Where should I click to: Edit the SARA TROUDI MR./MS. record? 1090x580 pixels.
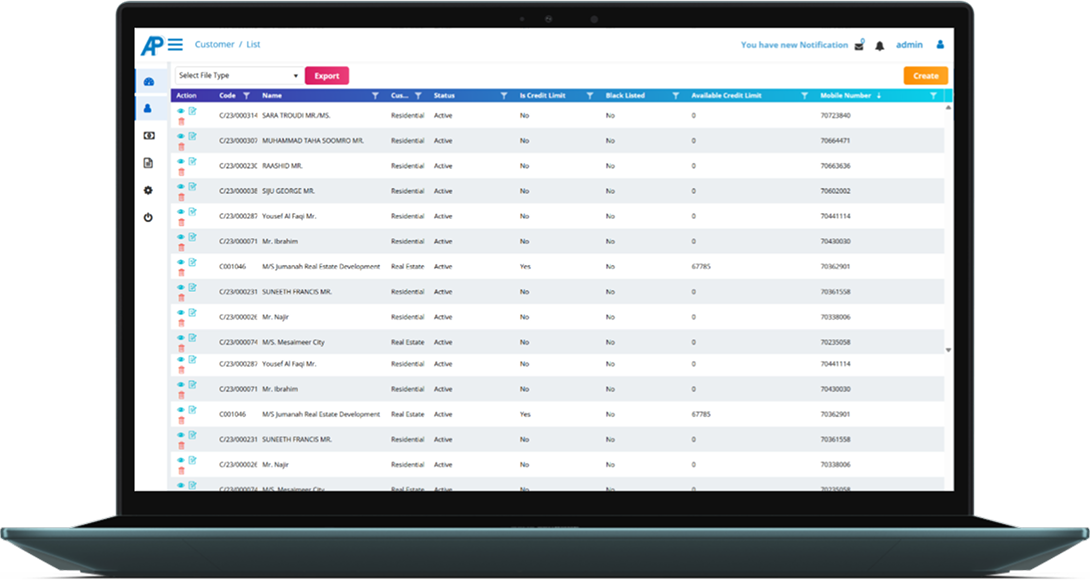[192, 111]
